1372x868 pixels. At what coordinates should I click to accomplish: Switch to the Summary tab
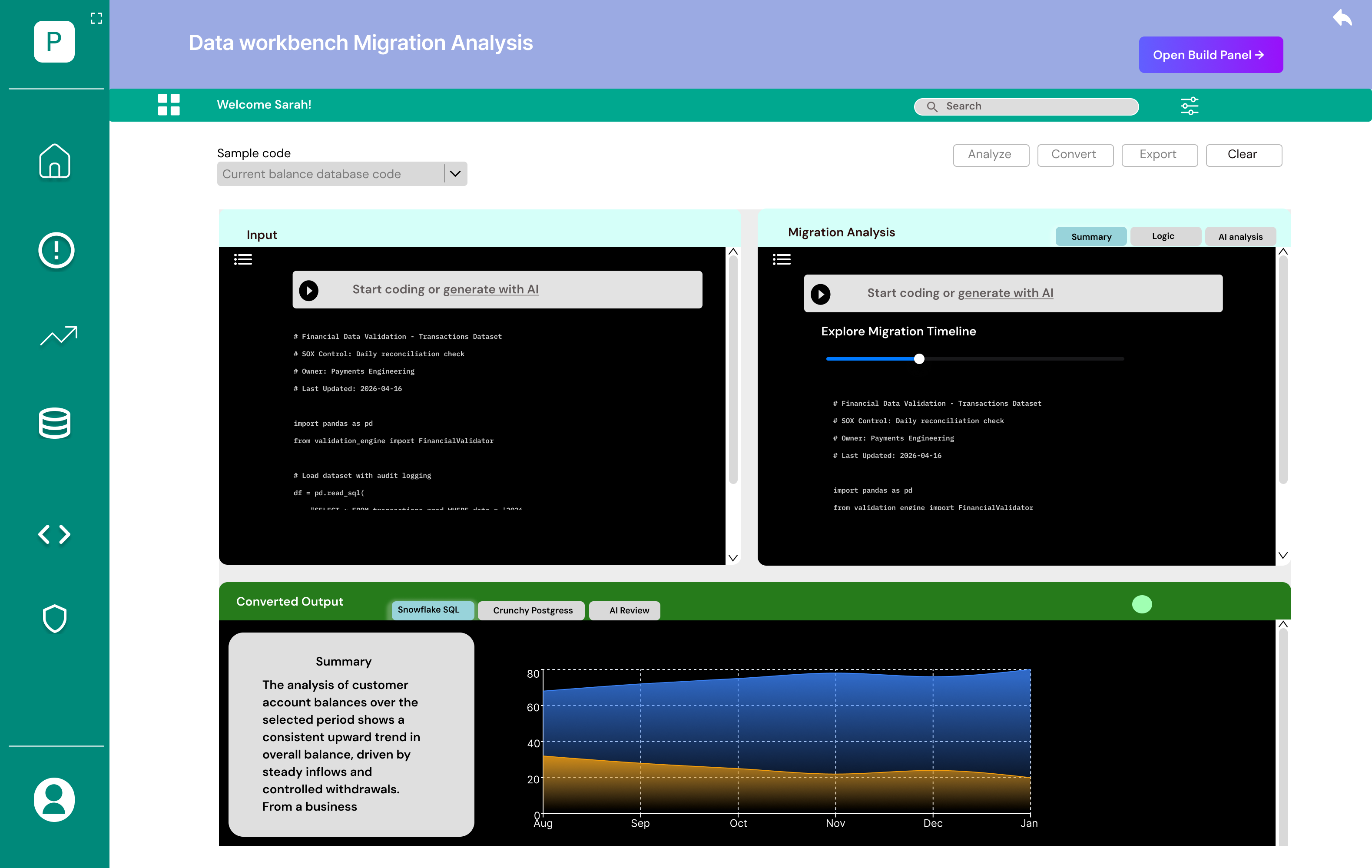pyautogui.click(x=1091, y=236)
